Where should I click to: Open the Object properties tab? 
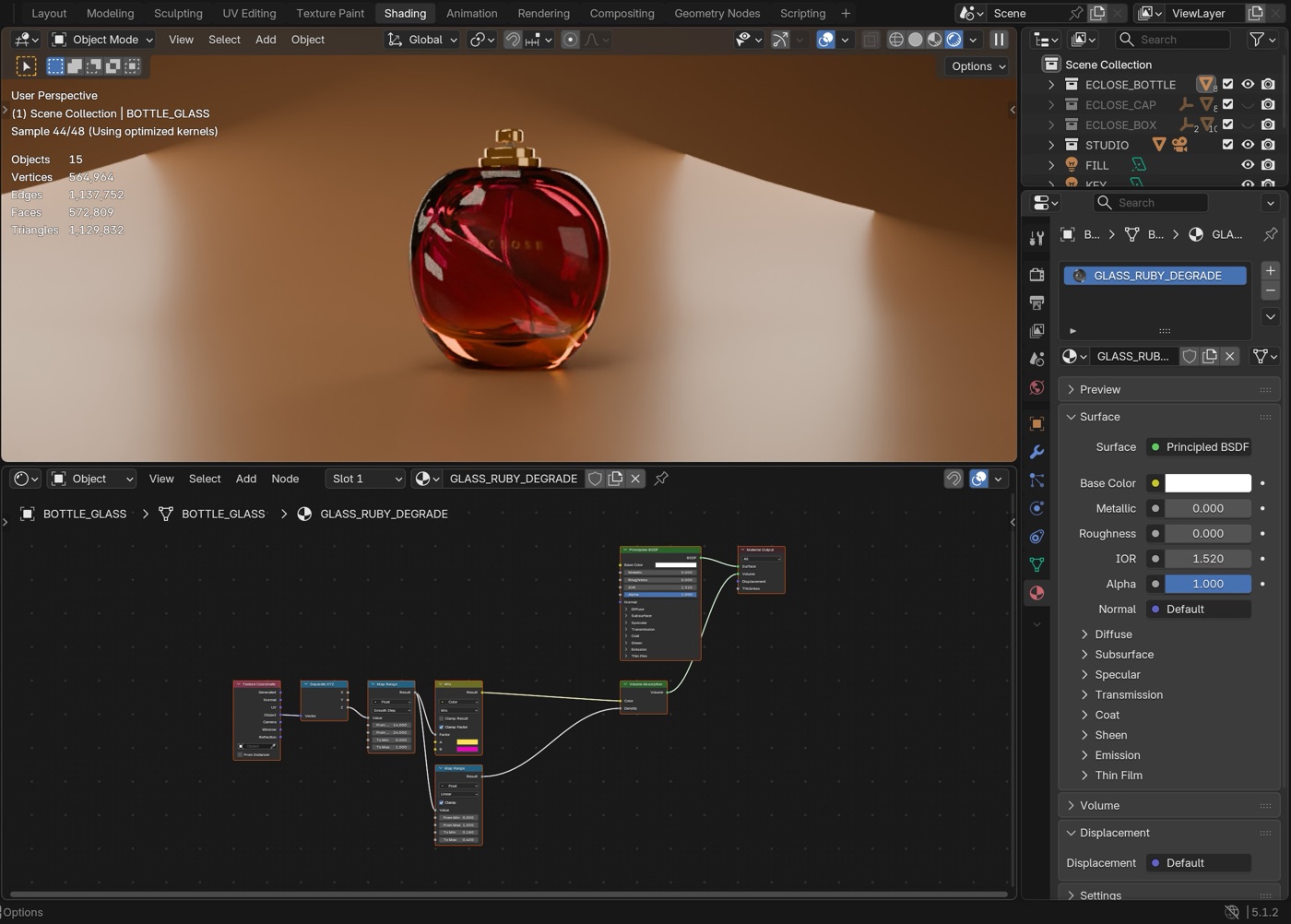coord(1036,423)
